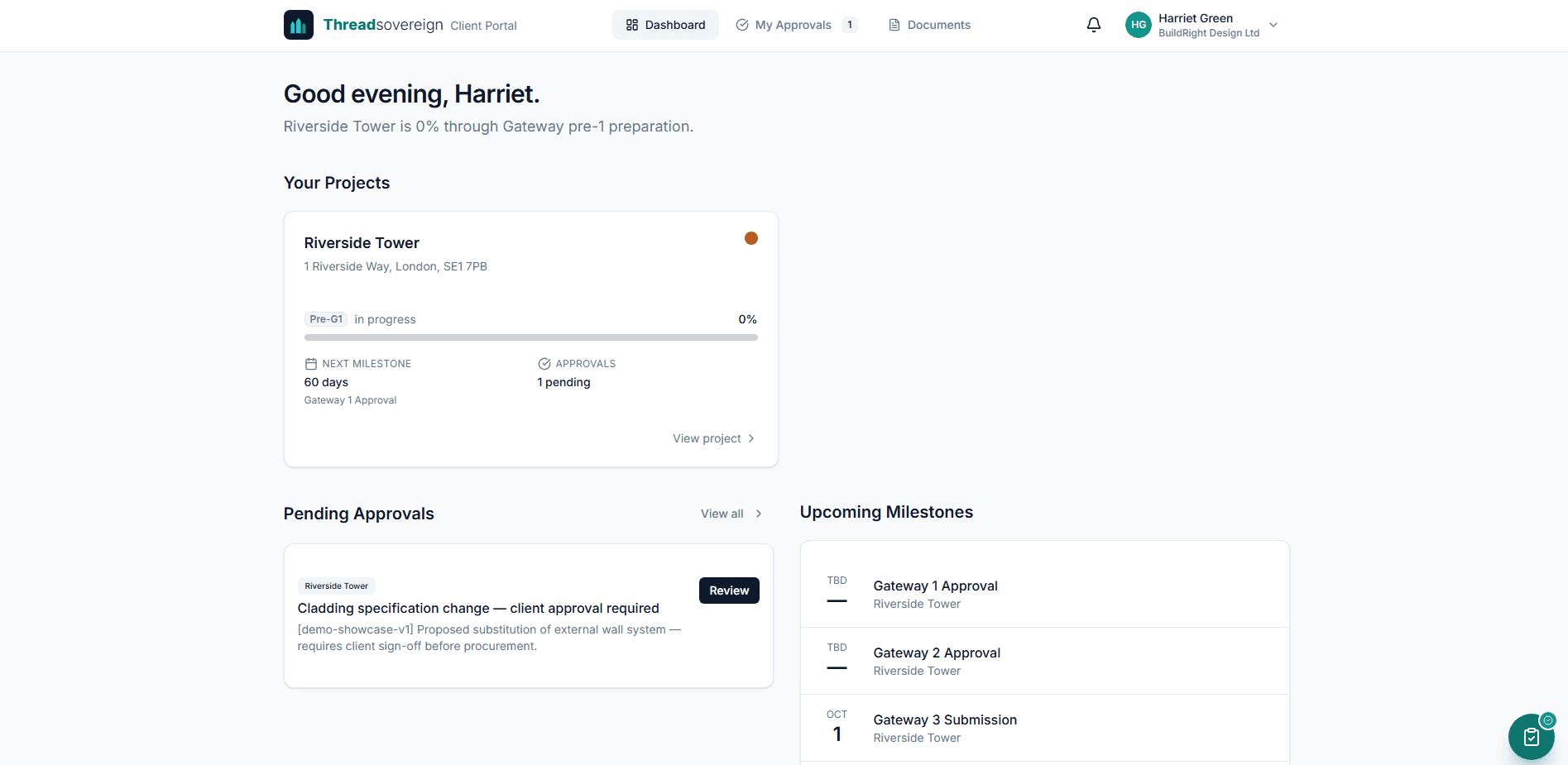Open the Gateway 1 Approval milestone
This screenshot has width=1568, height=765.
coord(1044,594)
